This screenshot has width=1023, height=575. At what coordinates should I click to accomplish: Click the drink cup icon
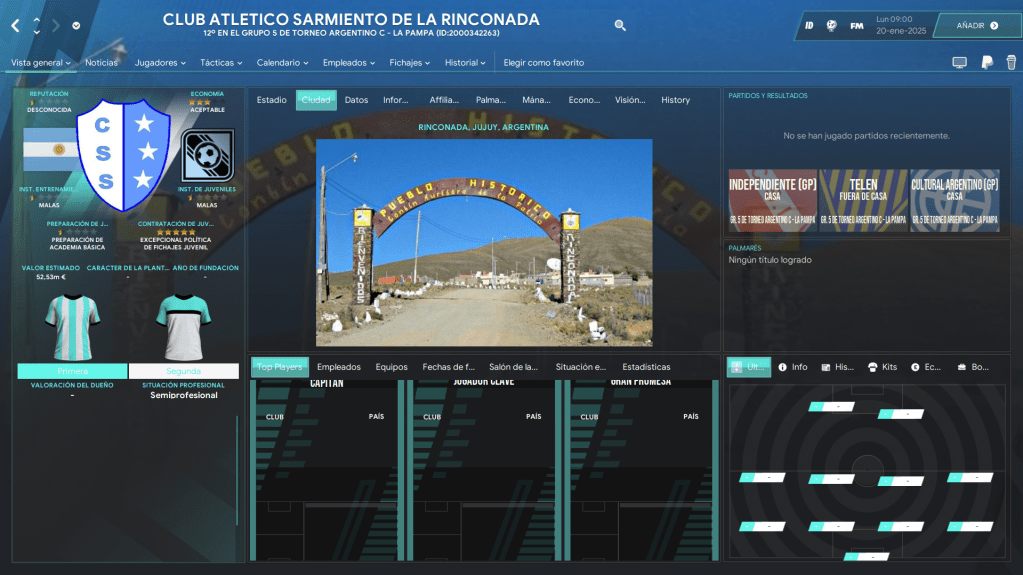click(1010, 63)
